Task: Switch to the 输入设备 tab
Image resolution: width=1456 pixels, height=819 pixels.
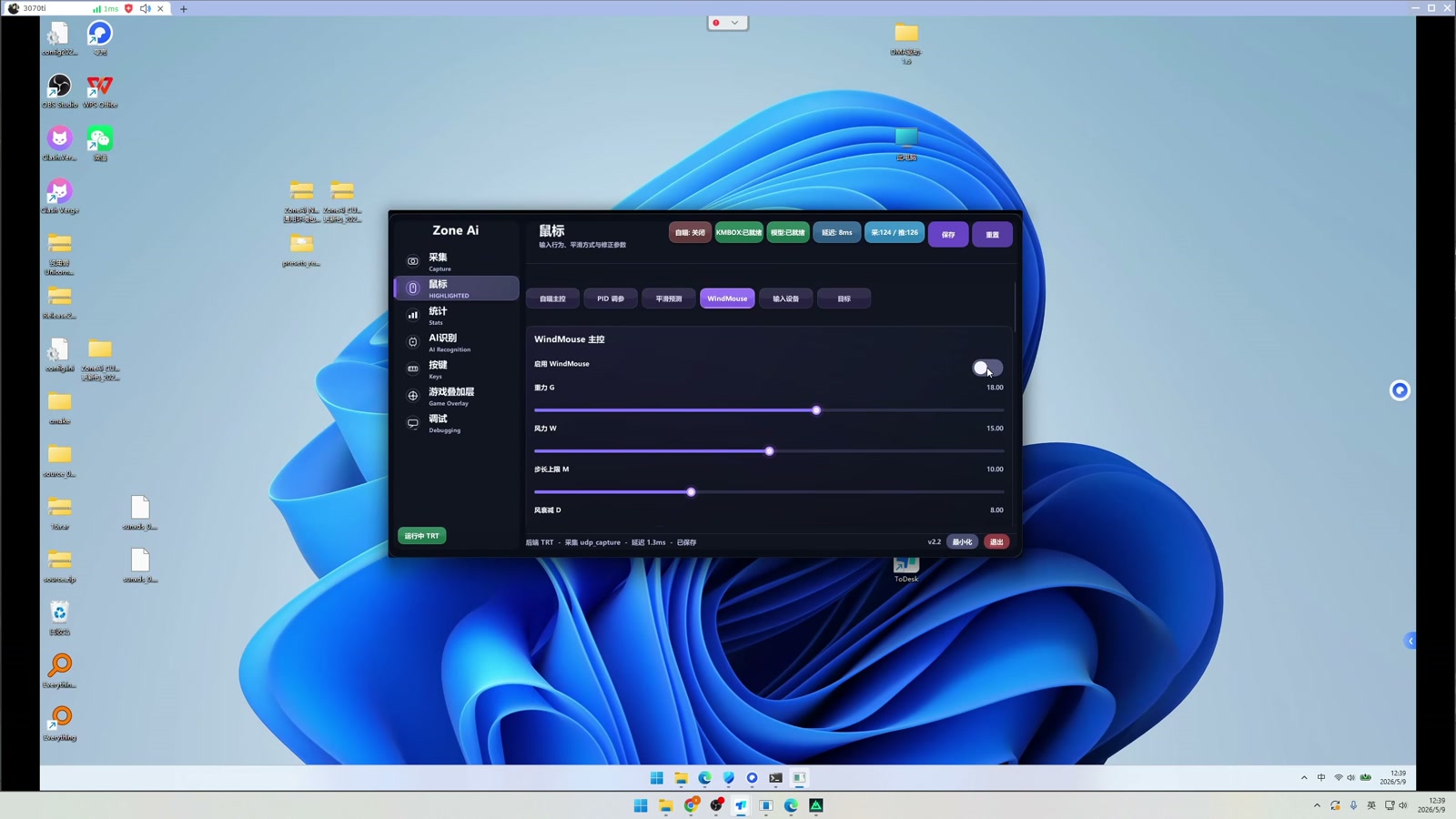Action: click(785, 298)
